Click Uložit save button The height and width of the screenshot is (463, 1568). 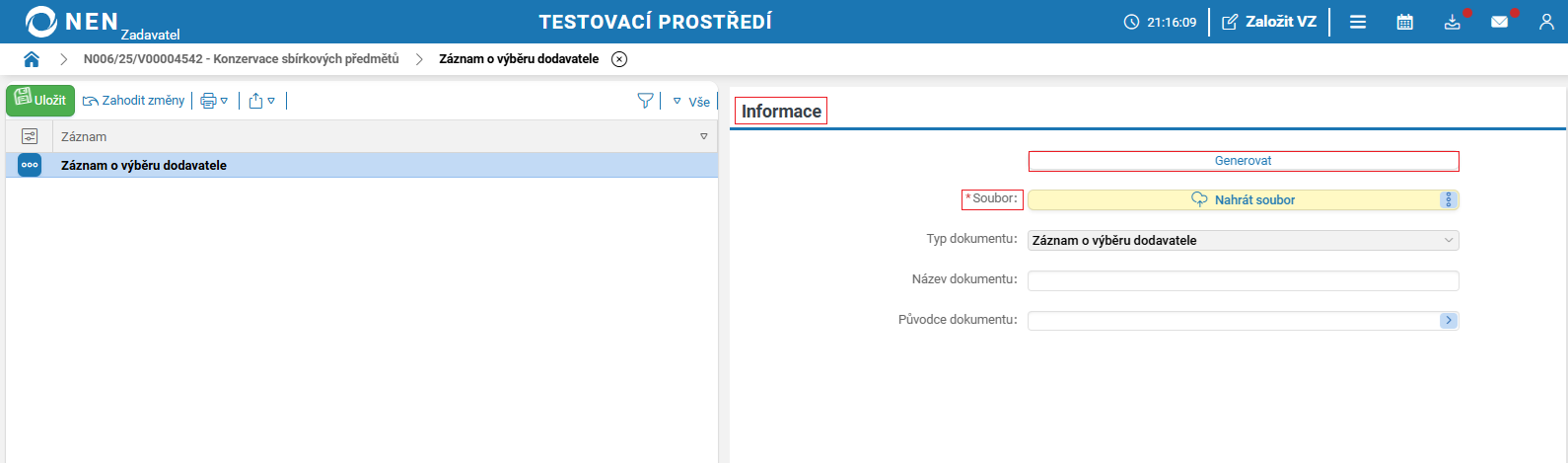click(x=40, y=100)
